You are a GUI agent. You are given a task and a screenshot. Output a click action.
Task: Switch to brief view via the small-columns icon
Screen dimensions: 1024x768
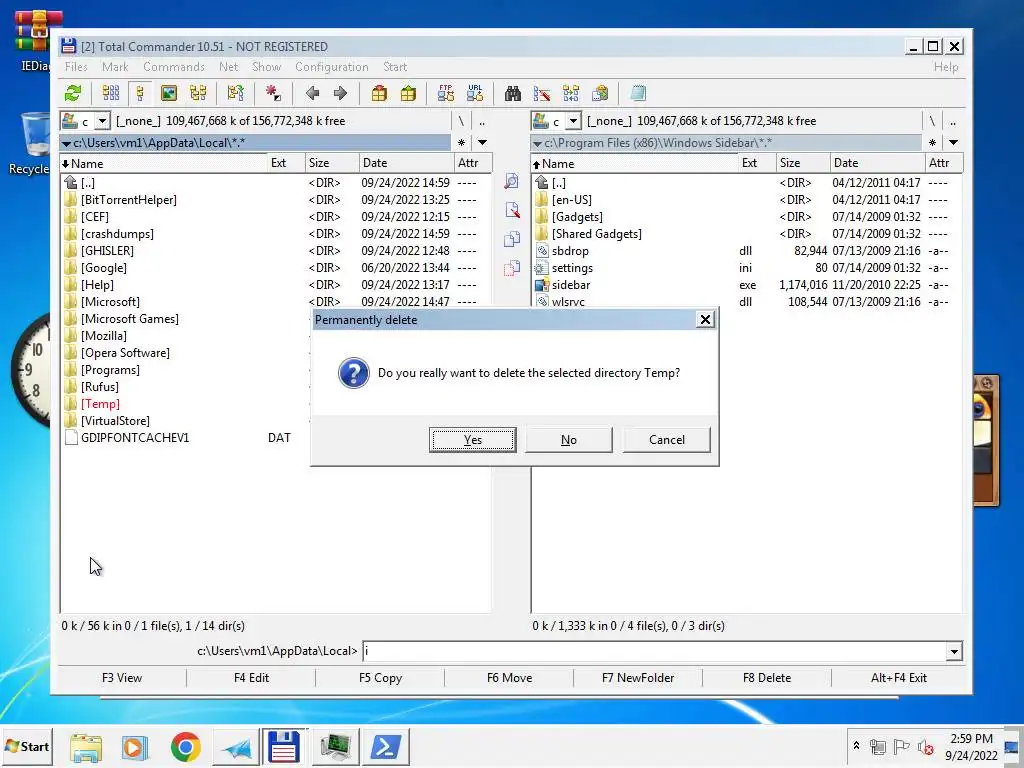click(111, 93)
